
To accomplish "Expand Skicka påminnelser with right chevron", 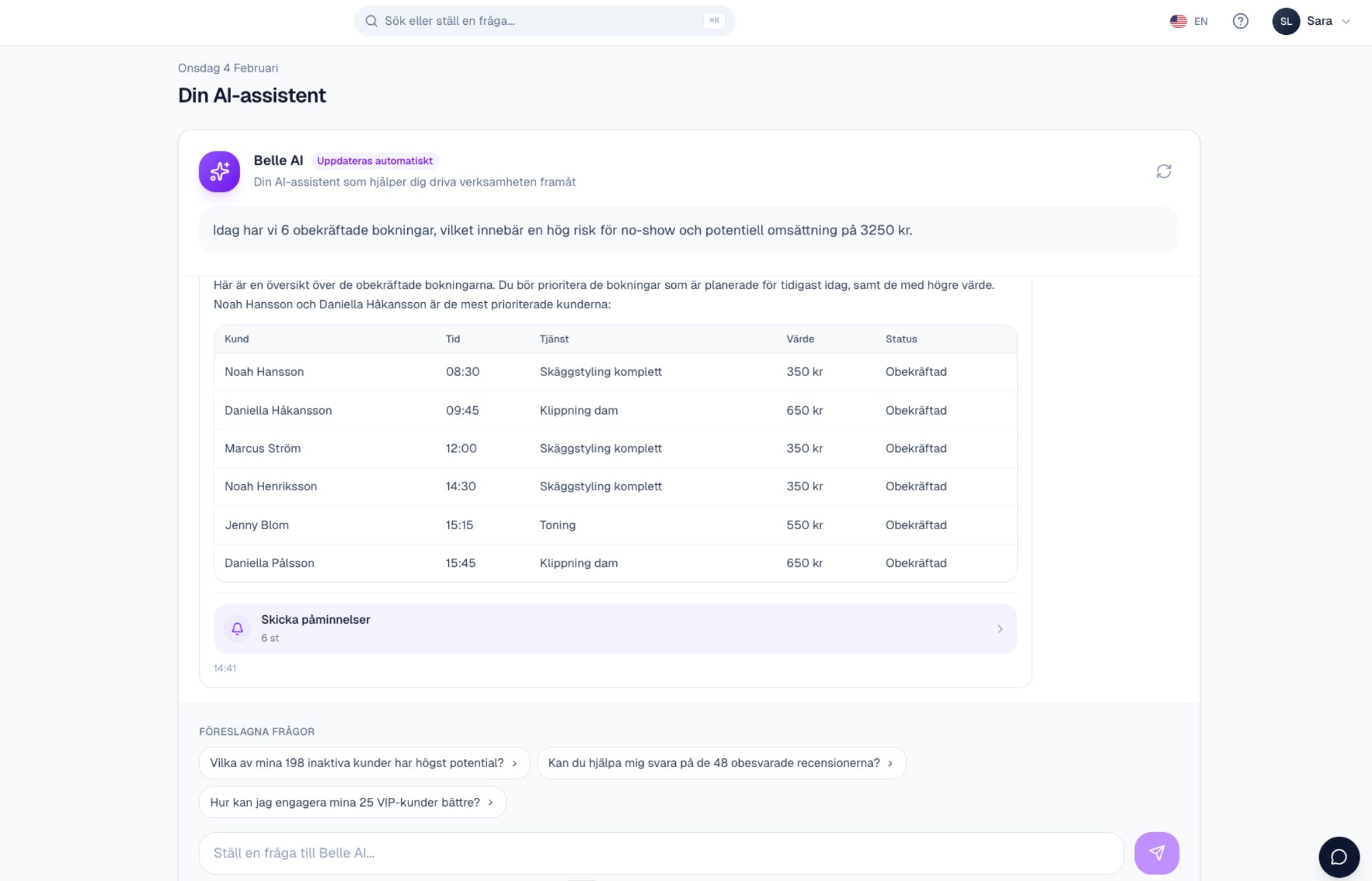I will pyautogui.click(x=1000, y=628).
